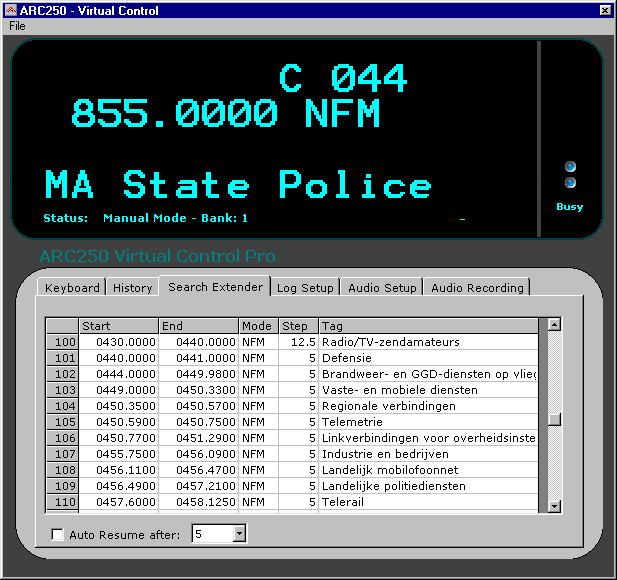Click the Manual Mode - Bank: 1 status
Screen dimensions: 617x580
[175, 218]
